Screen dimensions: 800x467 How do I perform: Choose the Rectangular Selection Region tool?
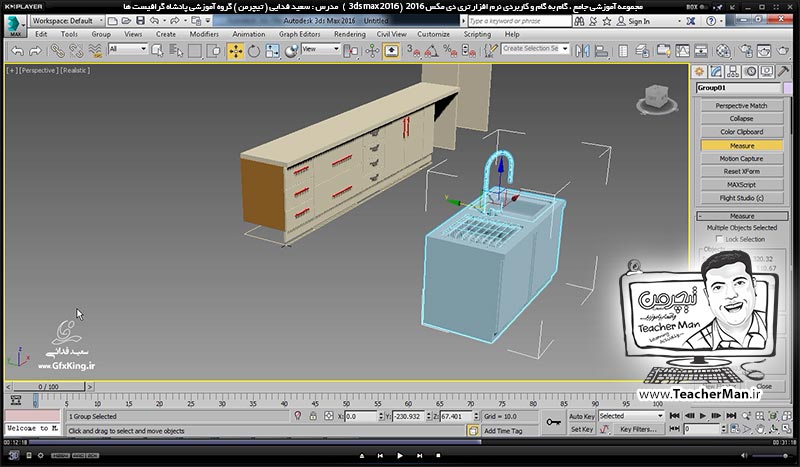pos(195,51)
